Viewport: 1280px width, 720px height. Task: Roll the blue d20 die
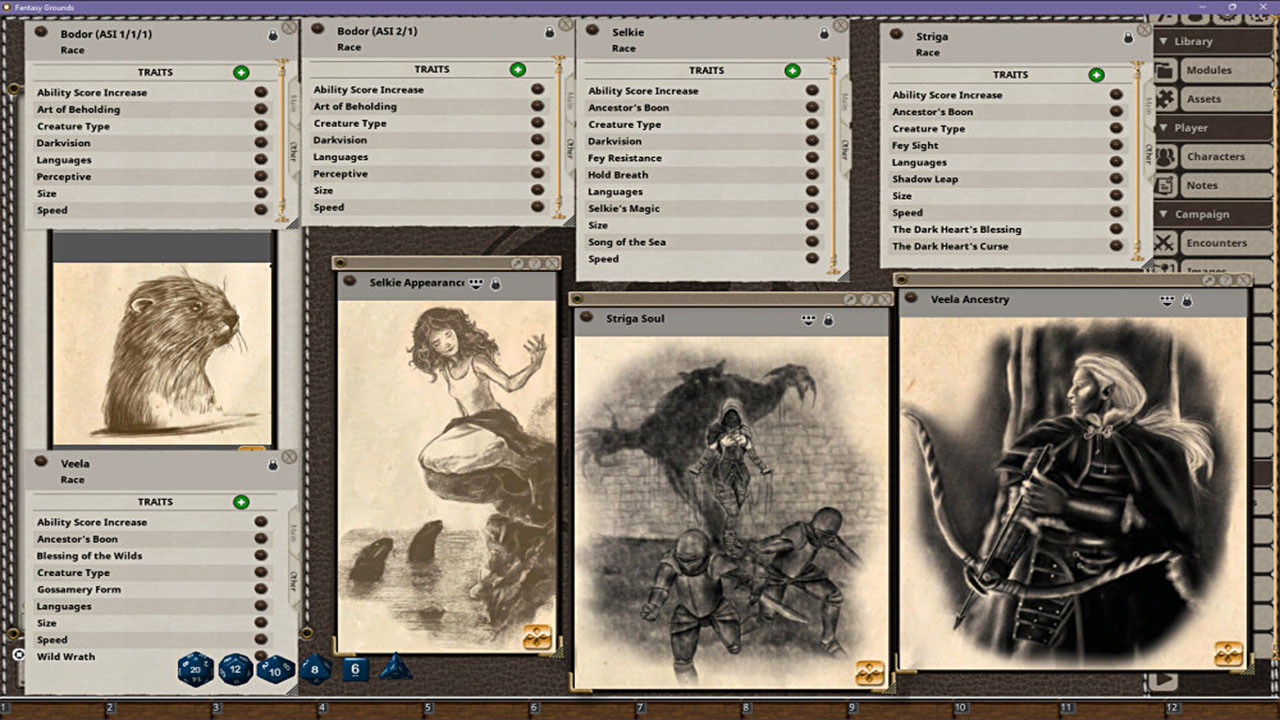(x=196, y=670)
